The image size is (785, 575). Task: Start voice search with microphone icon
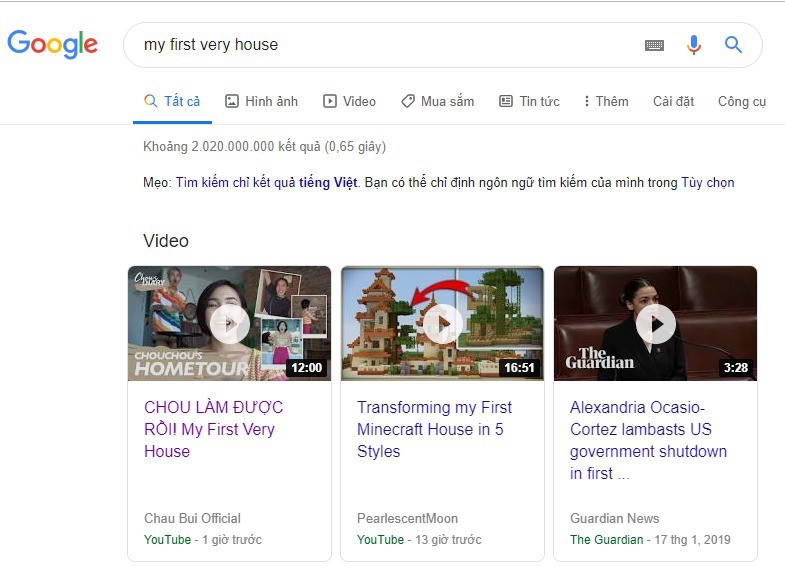[694, 45]
